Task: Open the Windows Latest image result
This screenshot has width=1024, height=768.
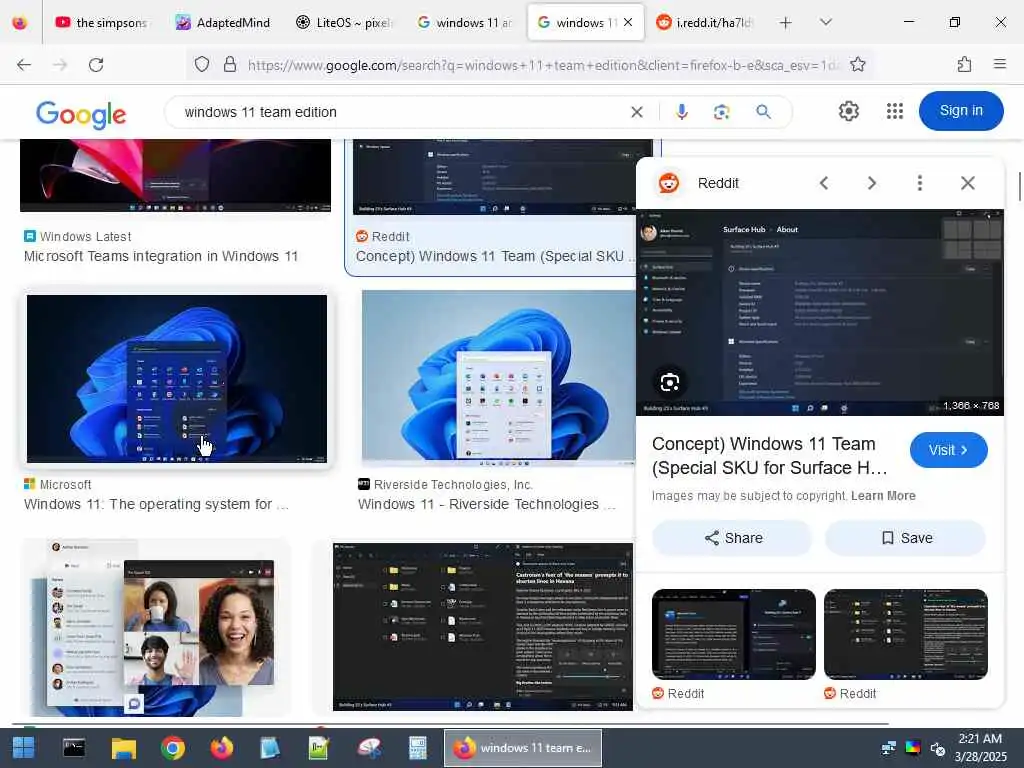Action: 175,175
